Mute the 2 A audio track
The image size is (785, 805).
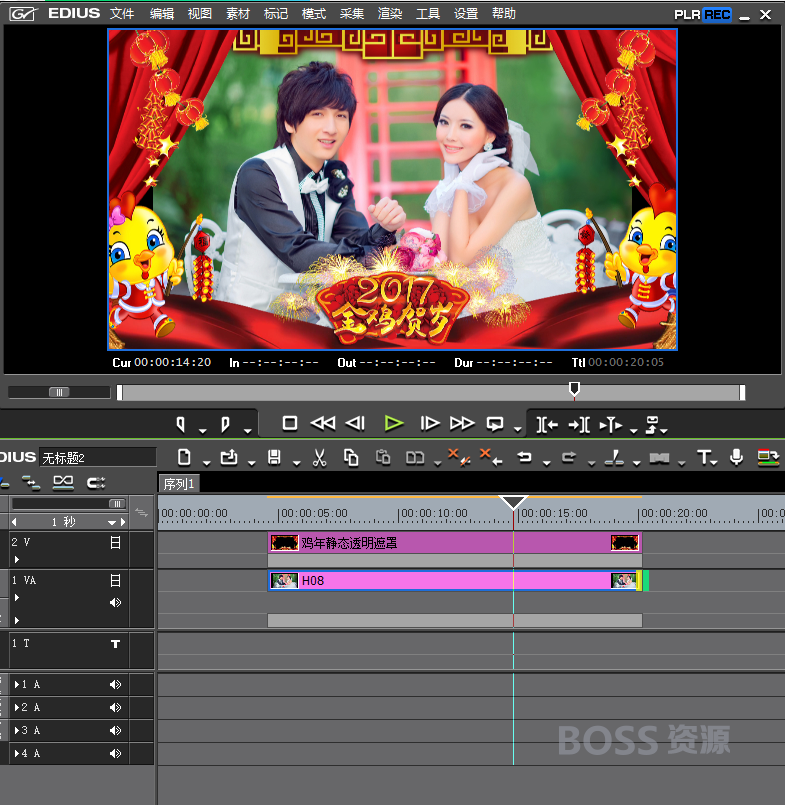[116, 707]
